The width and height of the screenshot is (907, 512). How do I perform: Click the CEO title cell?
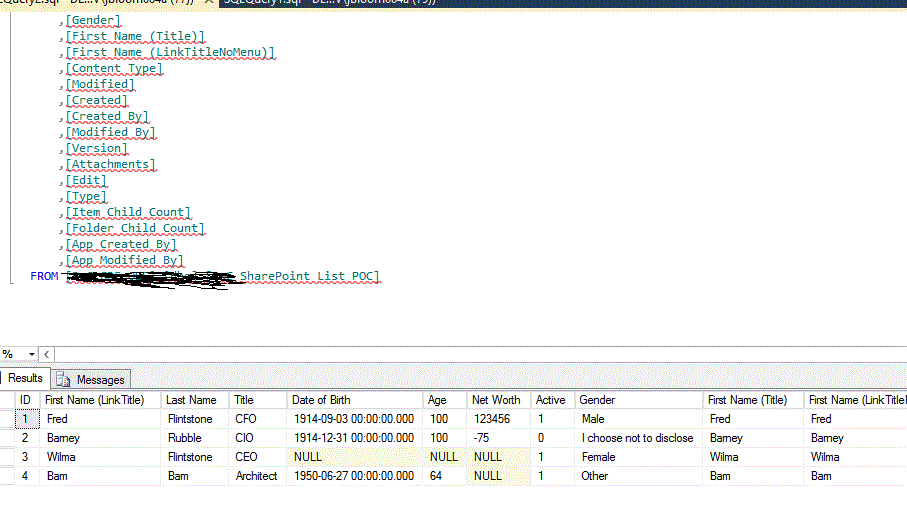click(258, 457)
